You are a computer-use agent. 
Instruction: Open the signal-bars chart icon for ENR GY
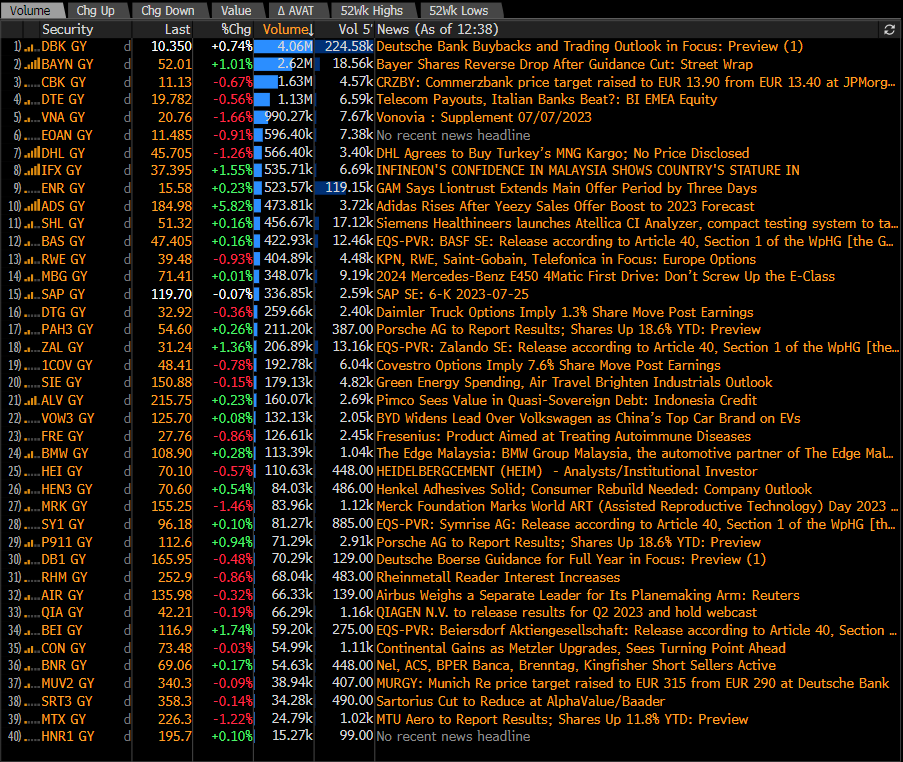coord(32,189)
